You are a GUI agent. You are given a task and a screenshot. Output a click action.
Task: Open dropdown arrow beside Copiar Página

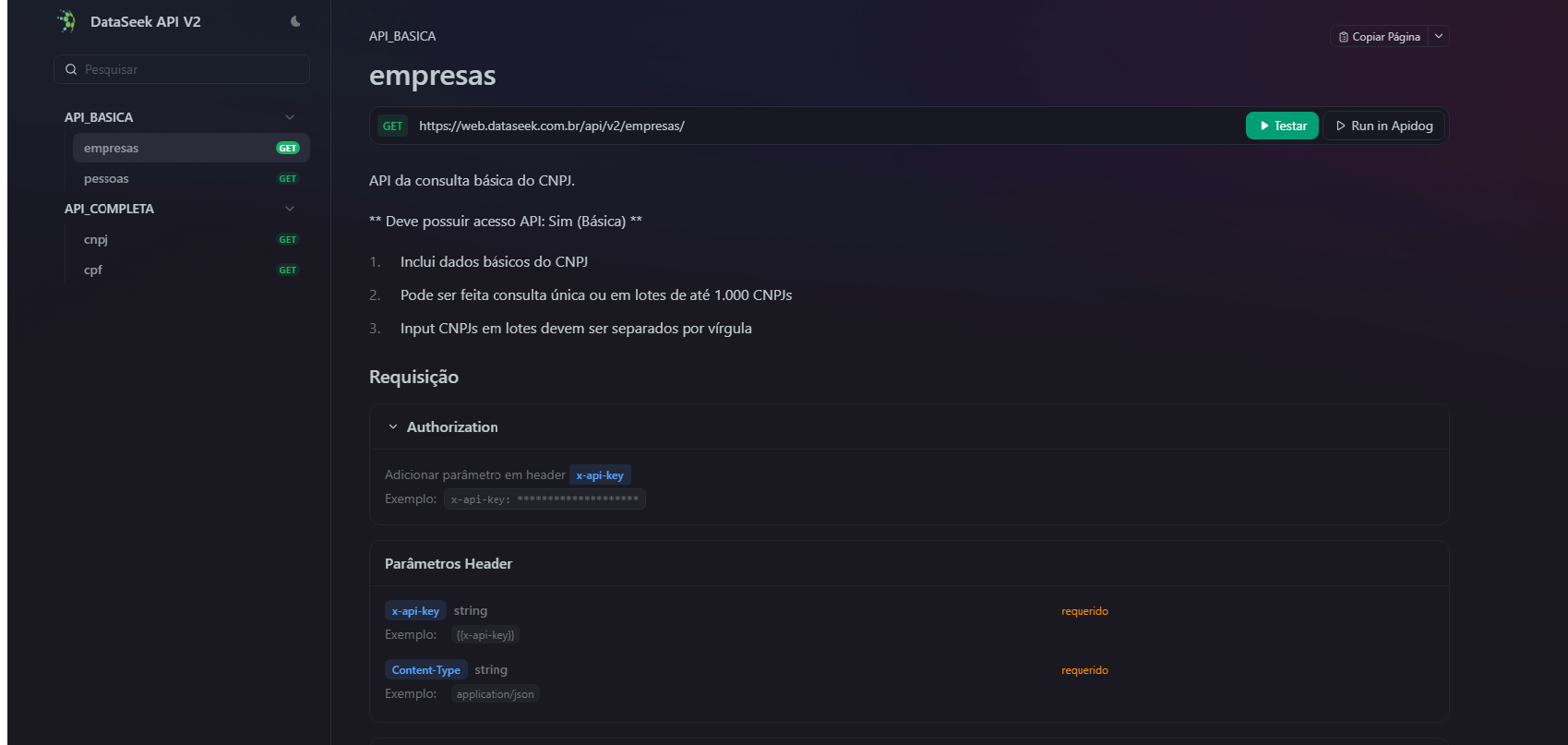coord(1439,37)
